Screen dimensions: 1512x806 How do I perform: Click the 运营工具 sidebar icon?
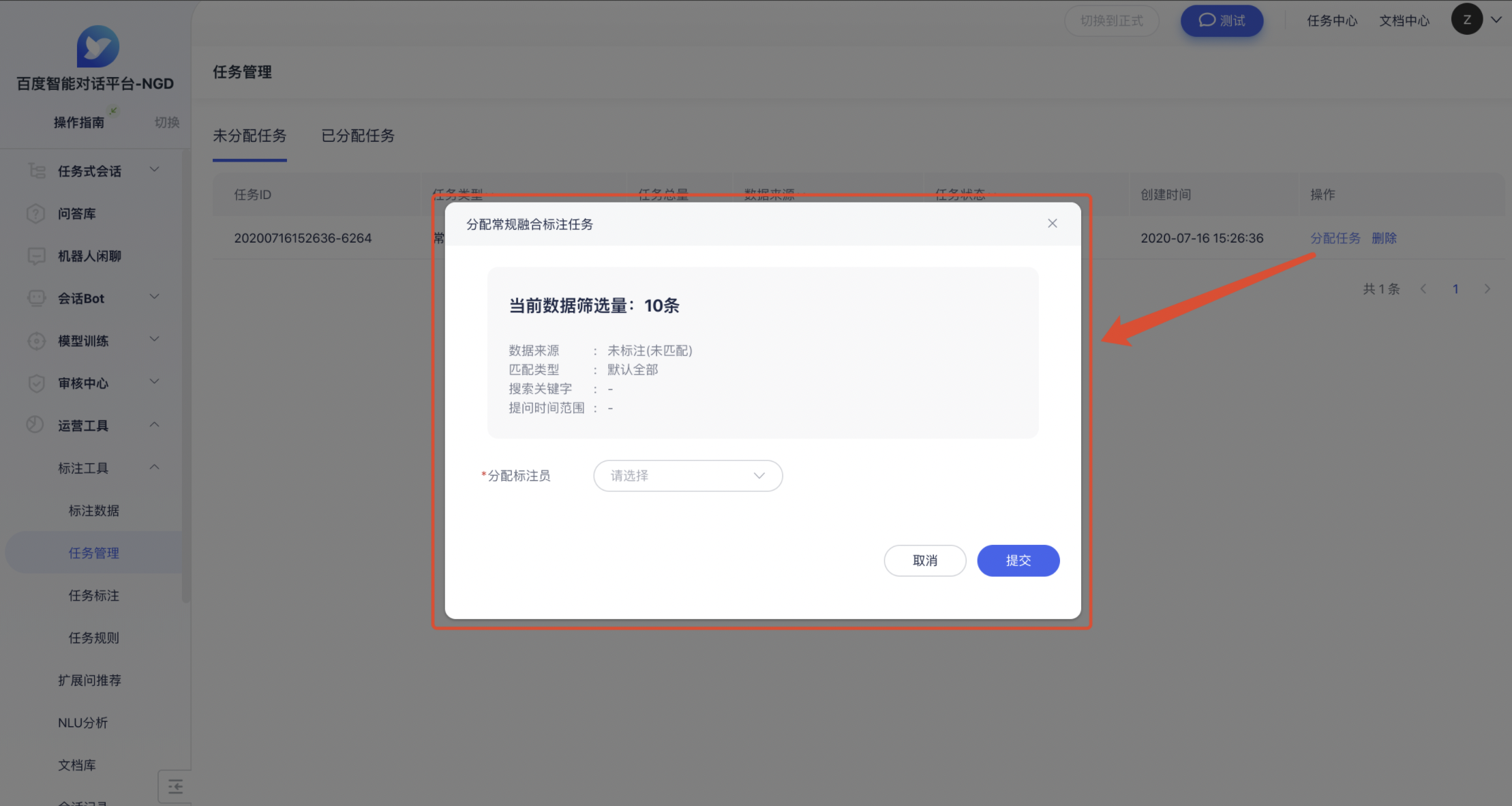[x=36, y=426]
